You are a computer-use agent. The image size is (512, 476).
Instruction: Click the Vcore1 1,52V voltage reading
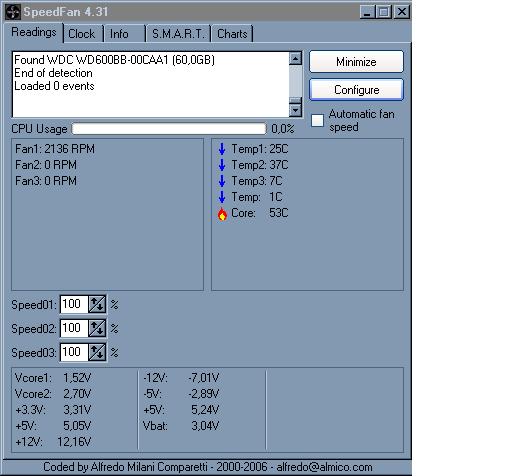(x=53, y=378)
